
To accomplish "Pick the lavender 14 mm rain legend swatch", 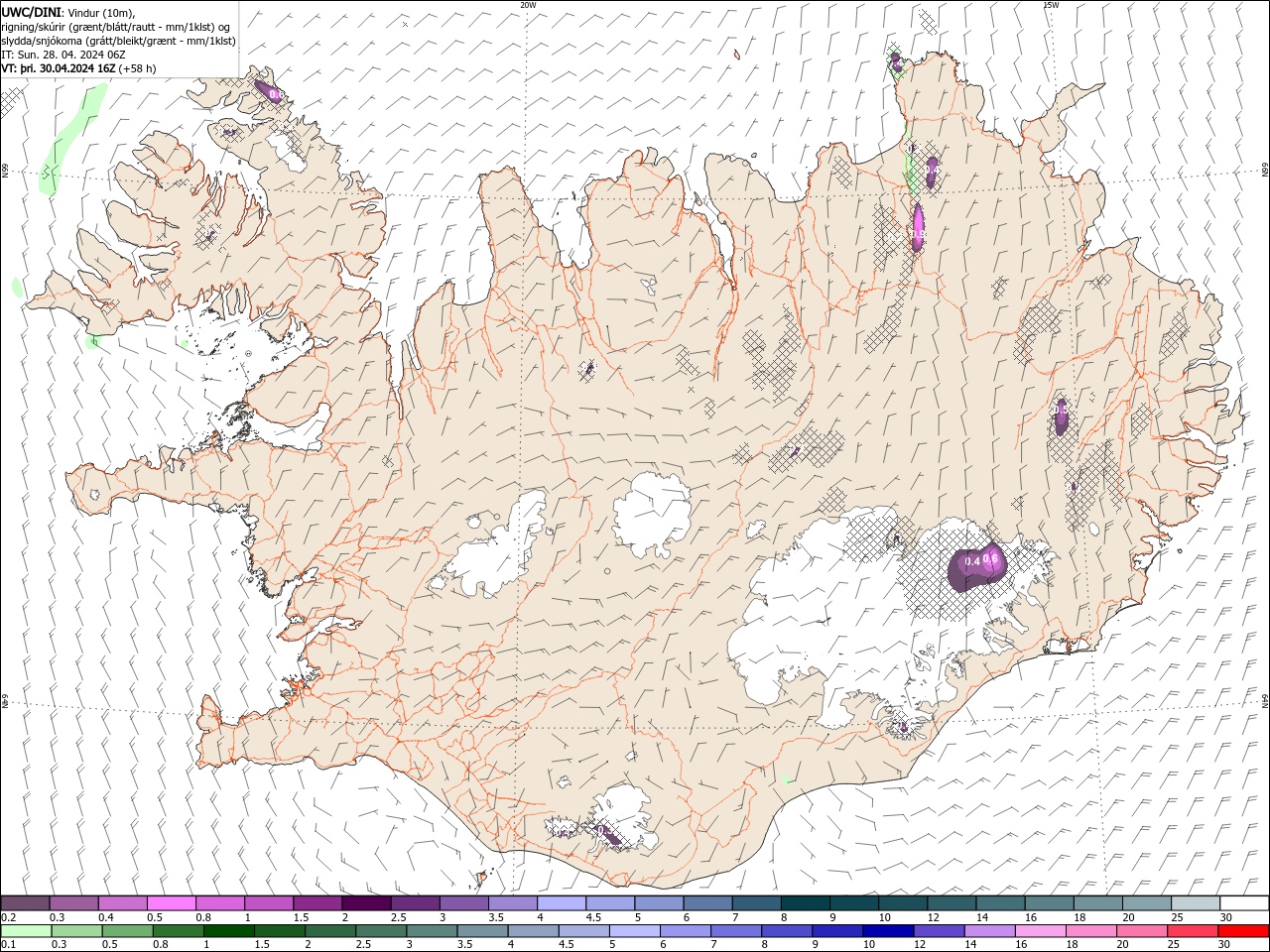I will tap(991, 931).
